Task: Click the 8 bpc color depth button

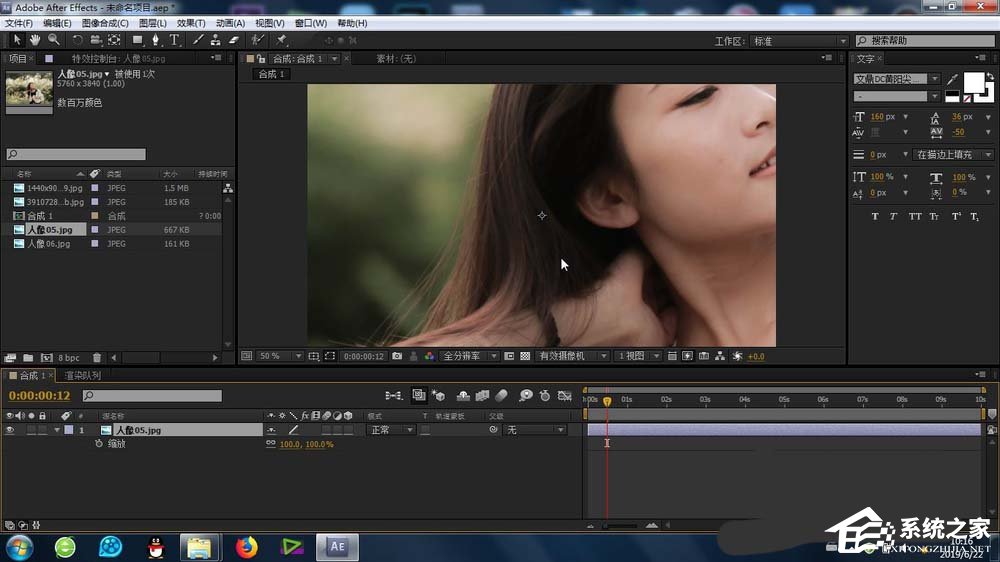Action: pos(68,357)
